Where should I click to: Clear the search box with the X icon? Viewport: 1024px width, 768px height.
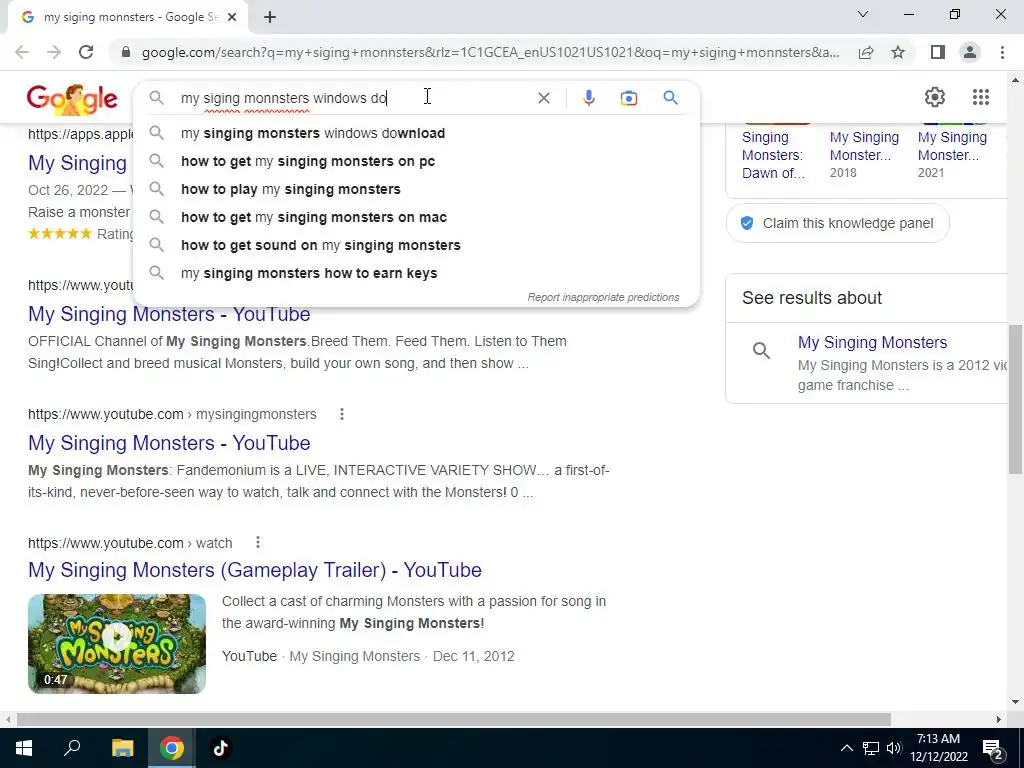[x=543, y=98]
